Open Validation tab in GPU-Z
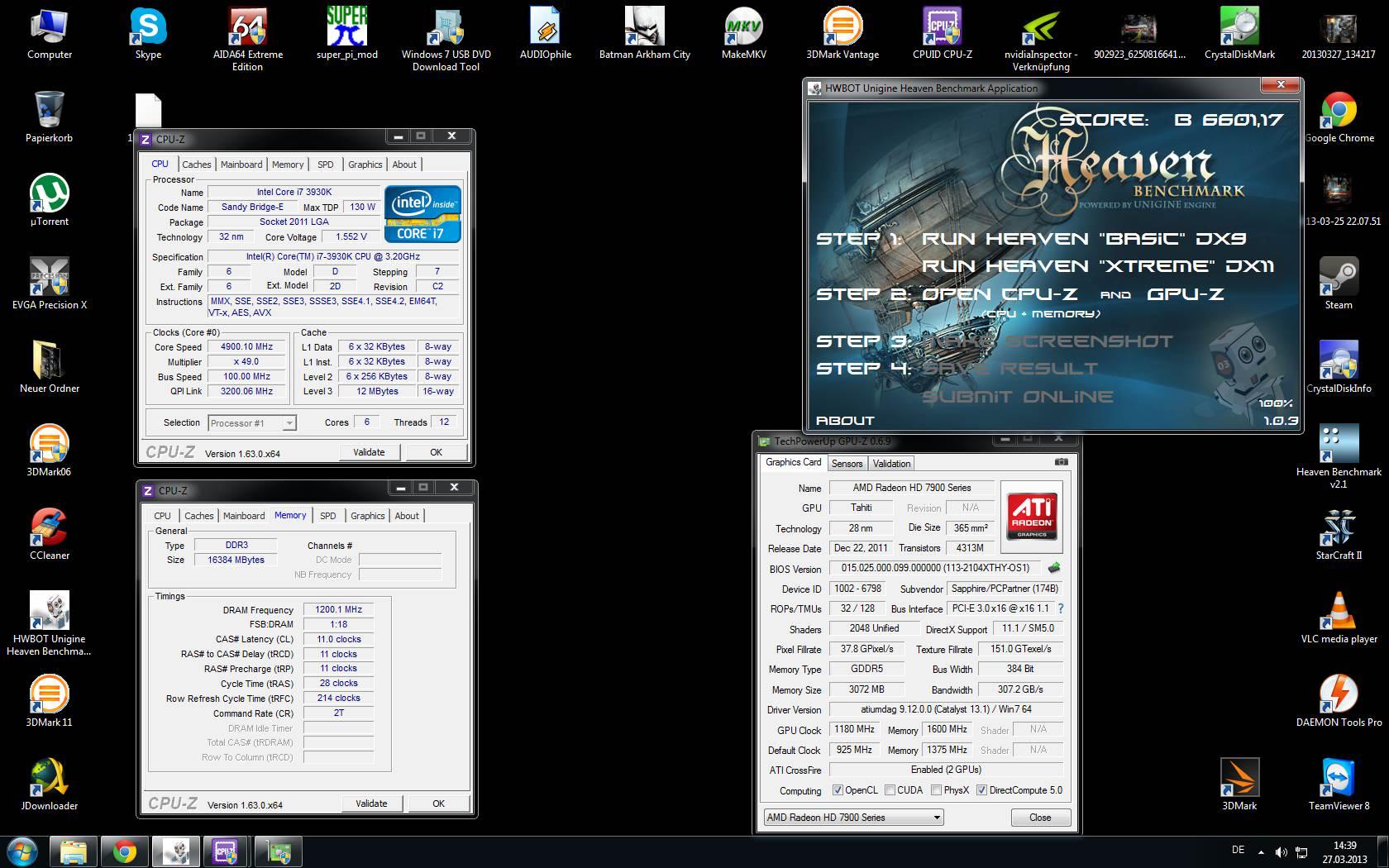1389x868 pixels. click(x=891, y=464)
